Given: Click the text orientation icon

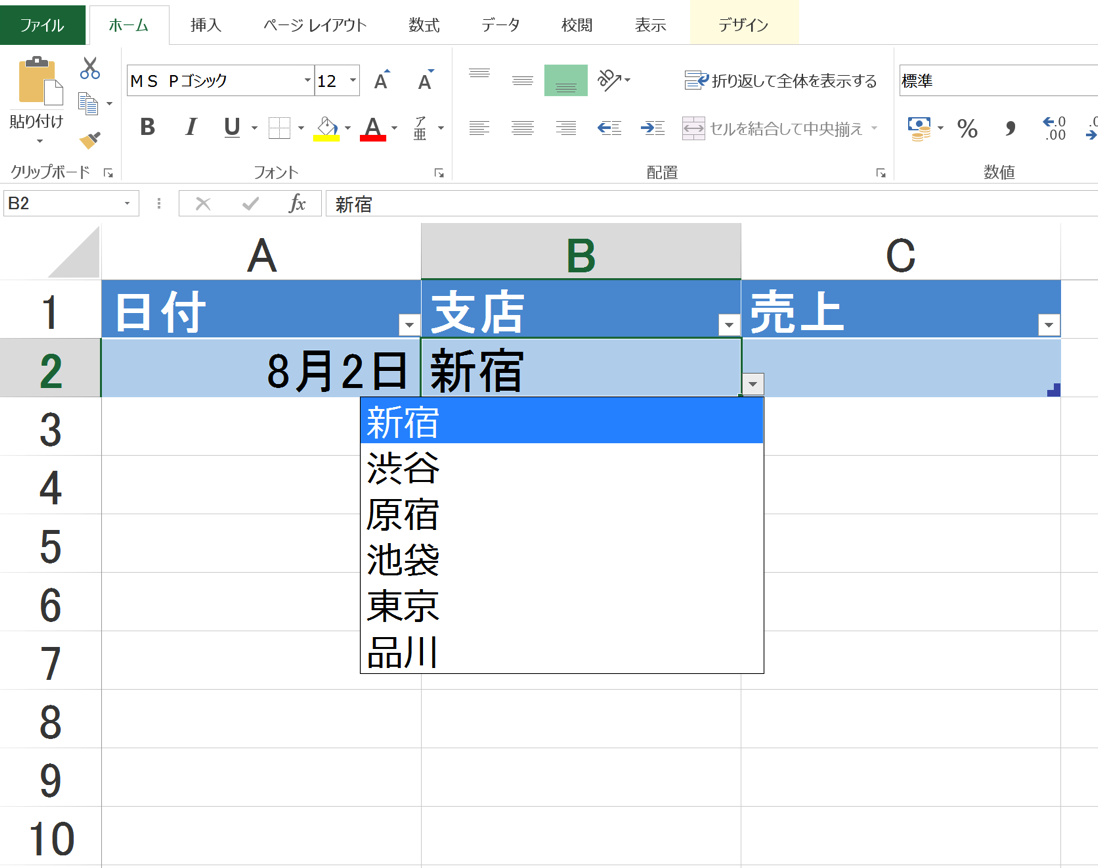Looking at the screenshot, I should [609, 80].
